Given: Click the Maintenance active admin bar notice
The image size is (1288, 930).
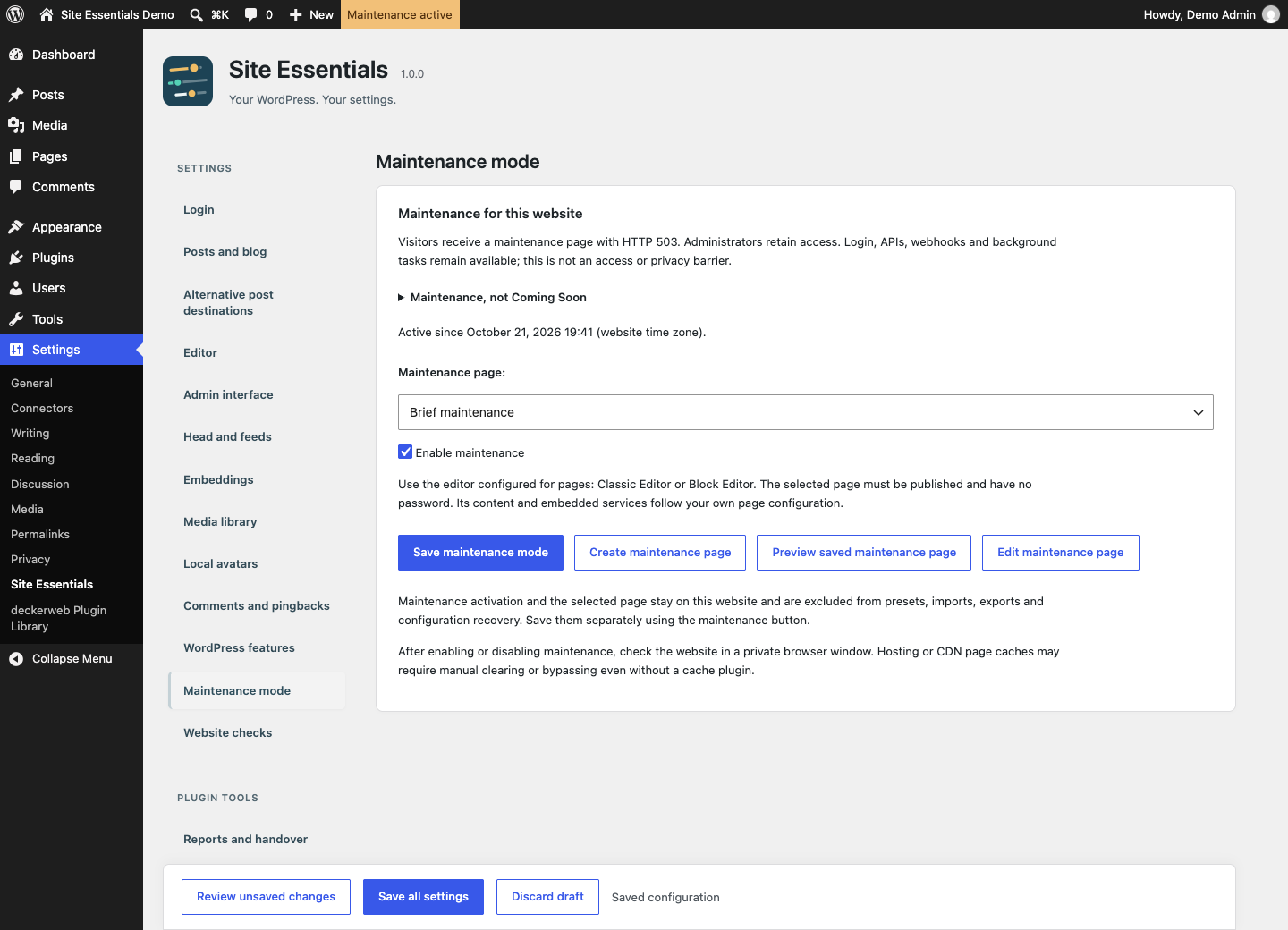Looking at the screenshot, I should (400, 14).
